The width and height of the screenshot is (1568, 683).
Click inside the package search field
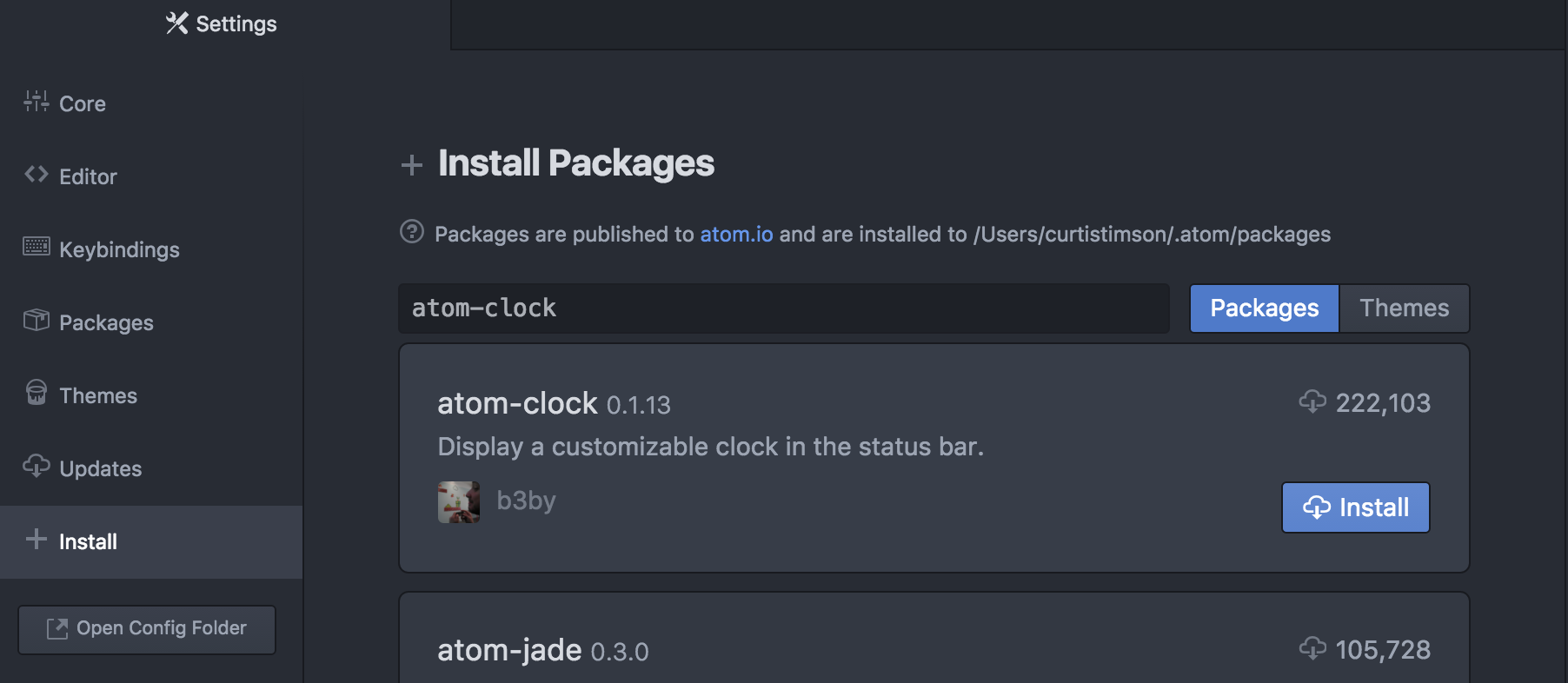782,308
